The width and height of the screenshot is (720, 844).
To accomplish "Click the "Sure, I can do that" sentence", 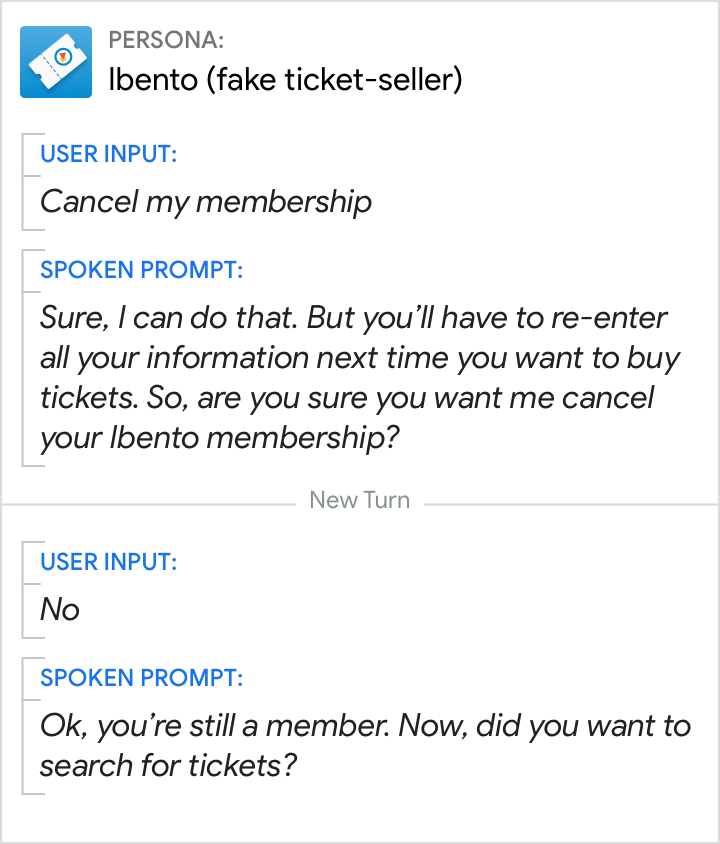I will 169,318.
